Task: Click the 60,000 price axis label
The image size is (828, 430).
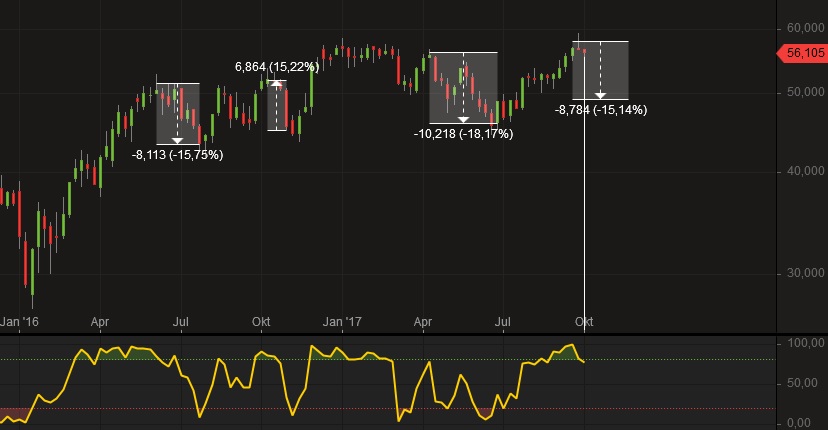Action: 805,28
